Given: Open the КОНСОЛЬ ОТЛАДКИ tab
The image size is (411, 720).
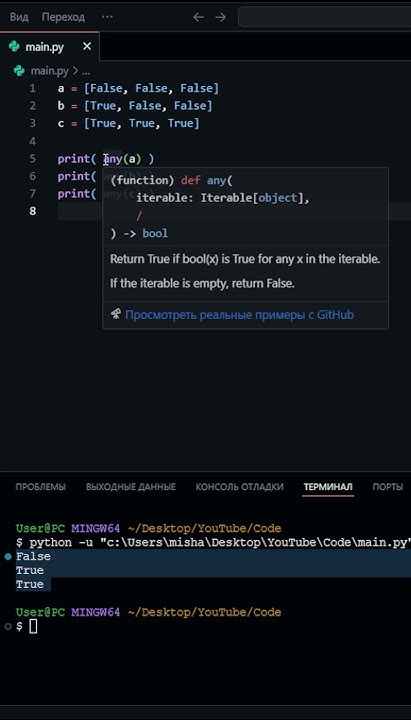Looking at the screenshot, I should 240,487.
